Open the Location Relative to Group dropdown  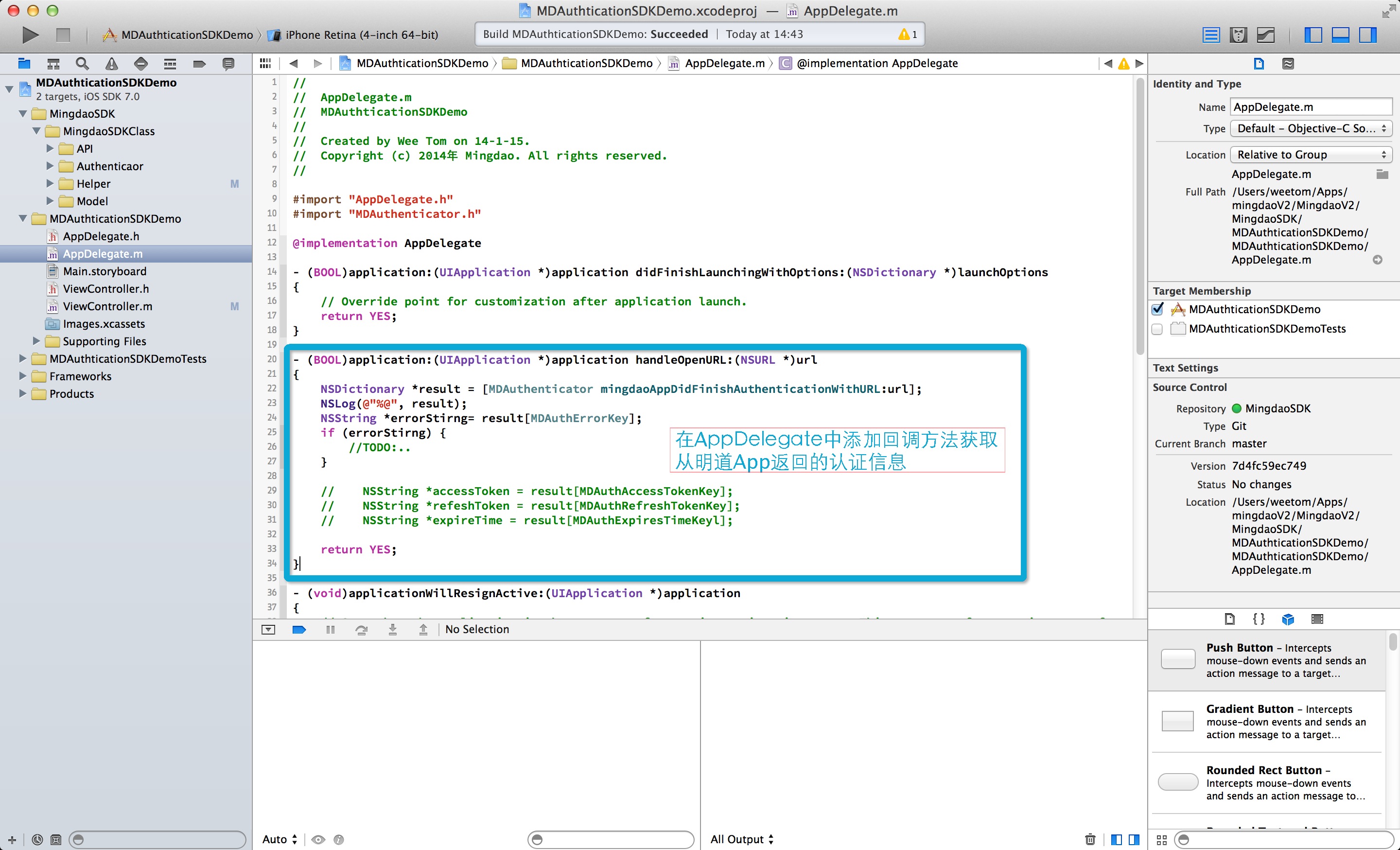click(1311, 155)
